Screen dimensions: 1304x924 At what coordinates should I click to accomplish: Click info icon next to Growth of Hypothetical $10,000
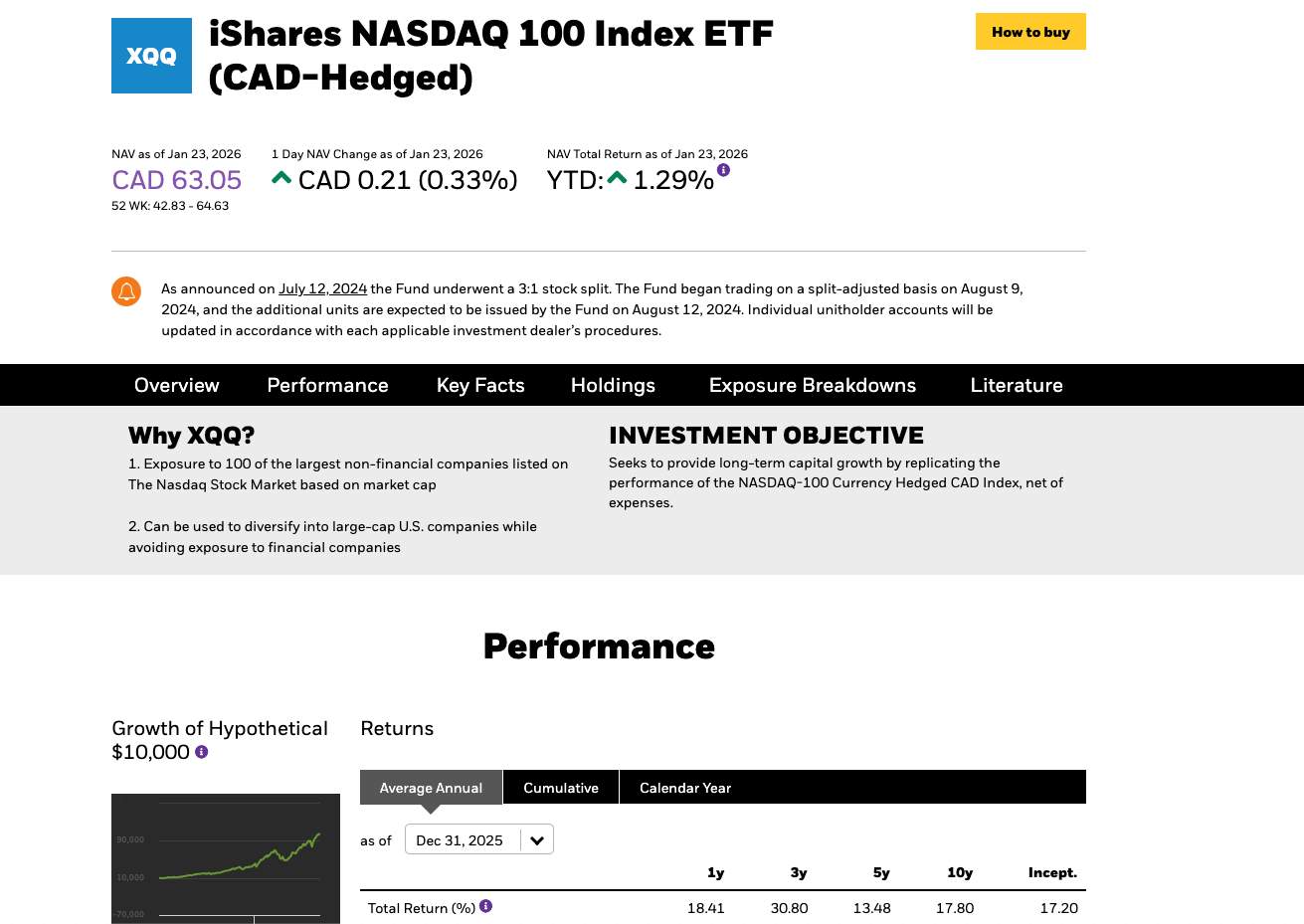coord(202,752)
